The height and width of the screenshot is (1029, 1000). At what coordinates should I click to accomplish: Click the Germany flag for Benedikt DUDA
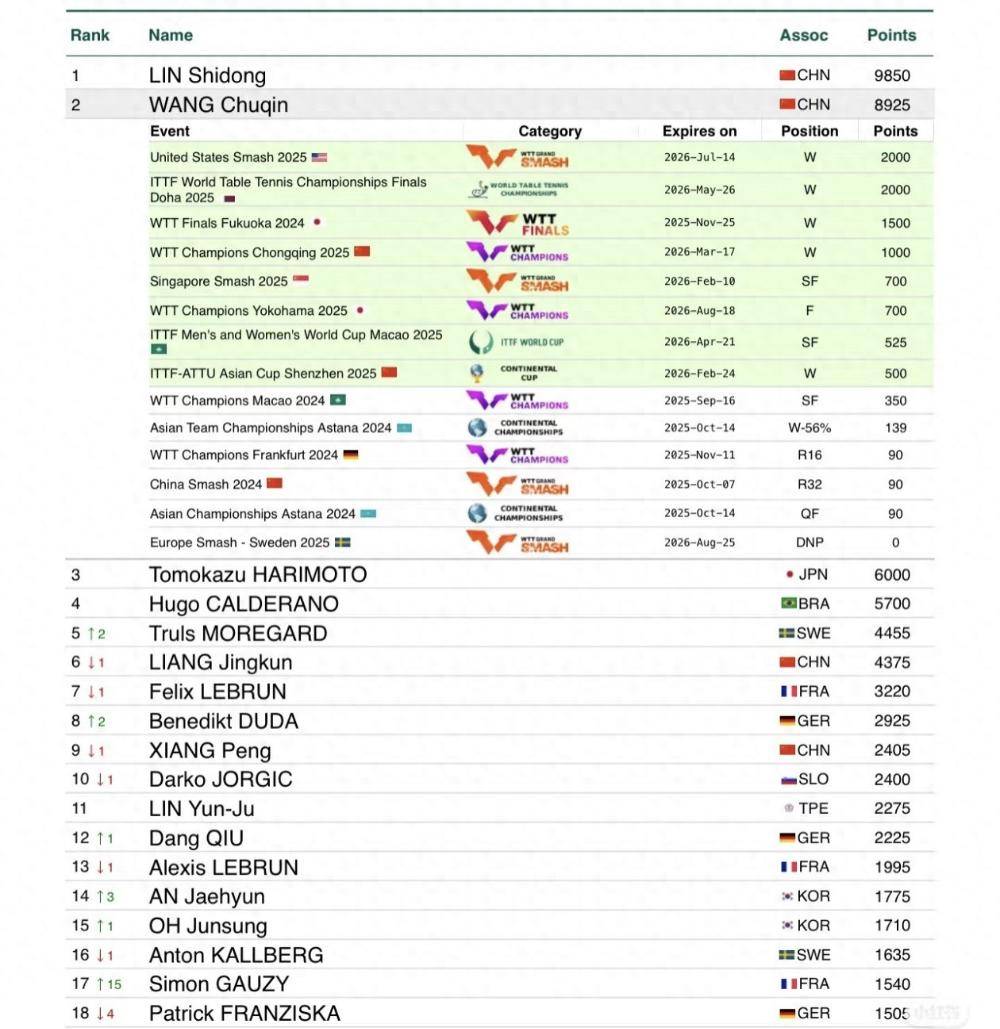pyautogui.click(x=787, y=721)
